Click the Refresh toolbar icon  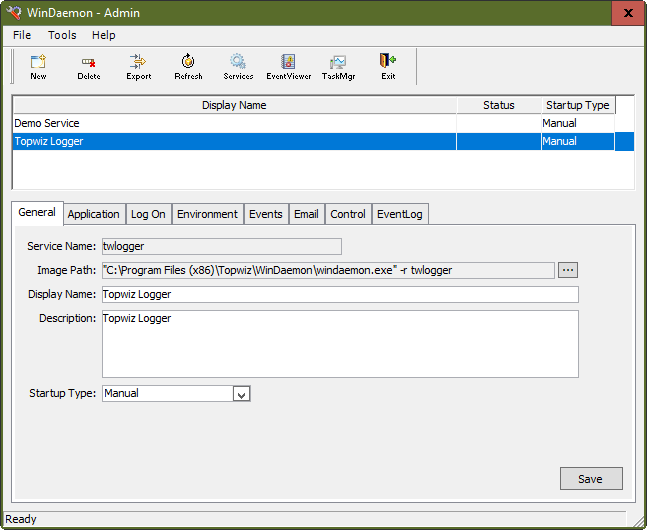(188, 67)
